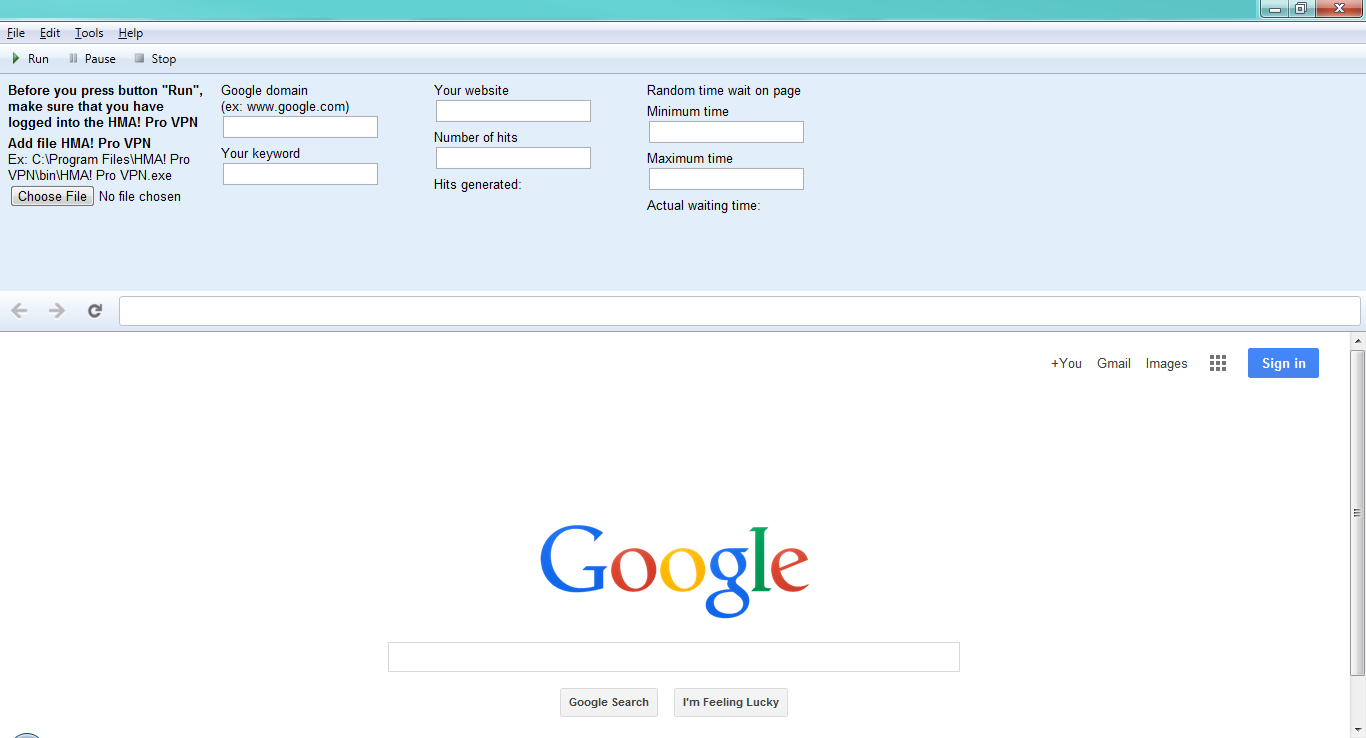Open the Tools menu

coord(89,33)
